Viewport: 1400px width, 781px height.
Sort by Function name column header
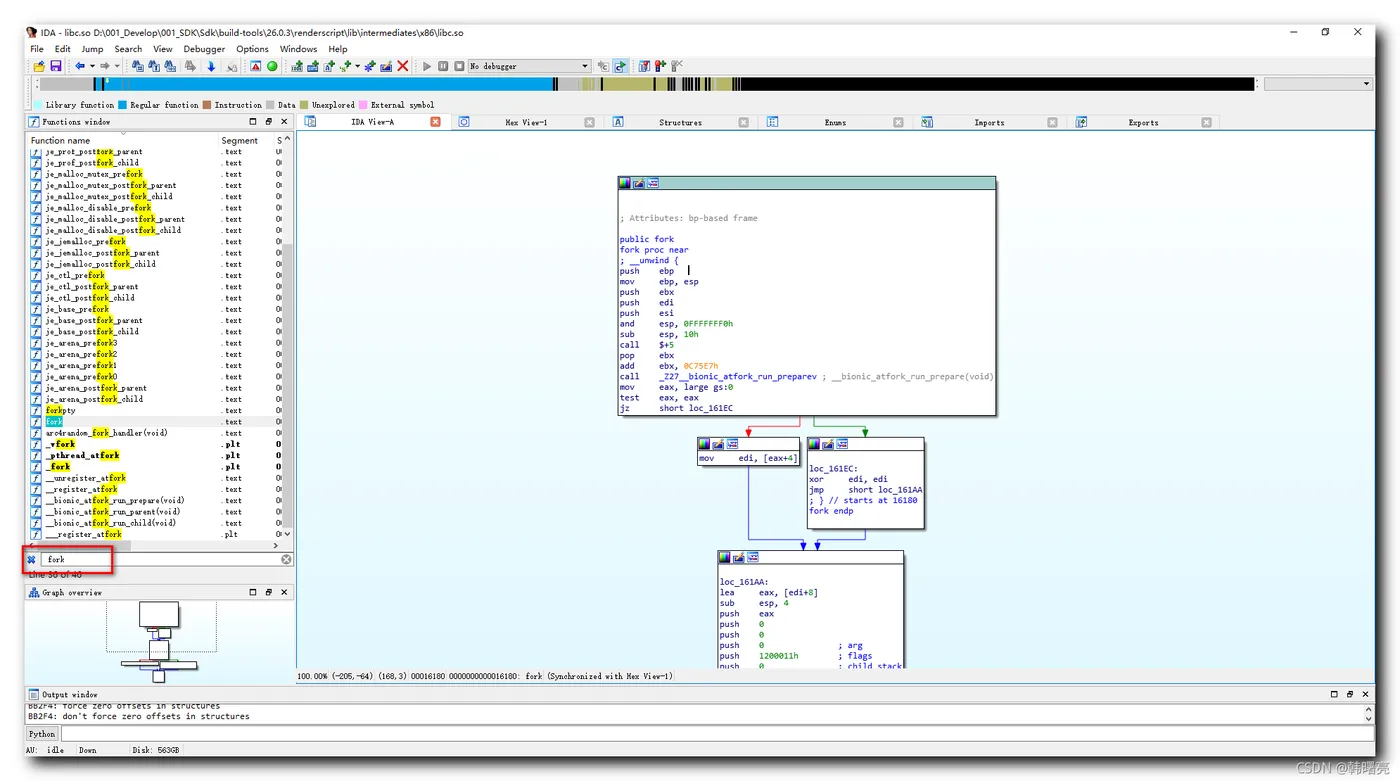coord(60,140)
